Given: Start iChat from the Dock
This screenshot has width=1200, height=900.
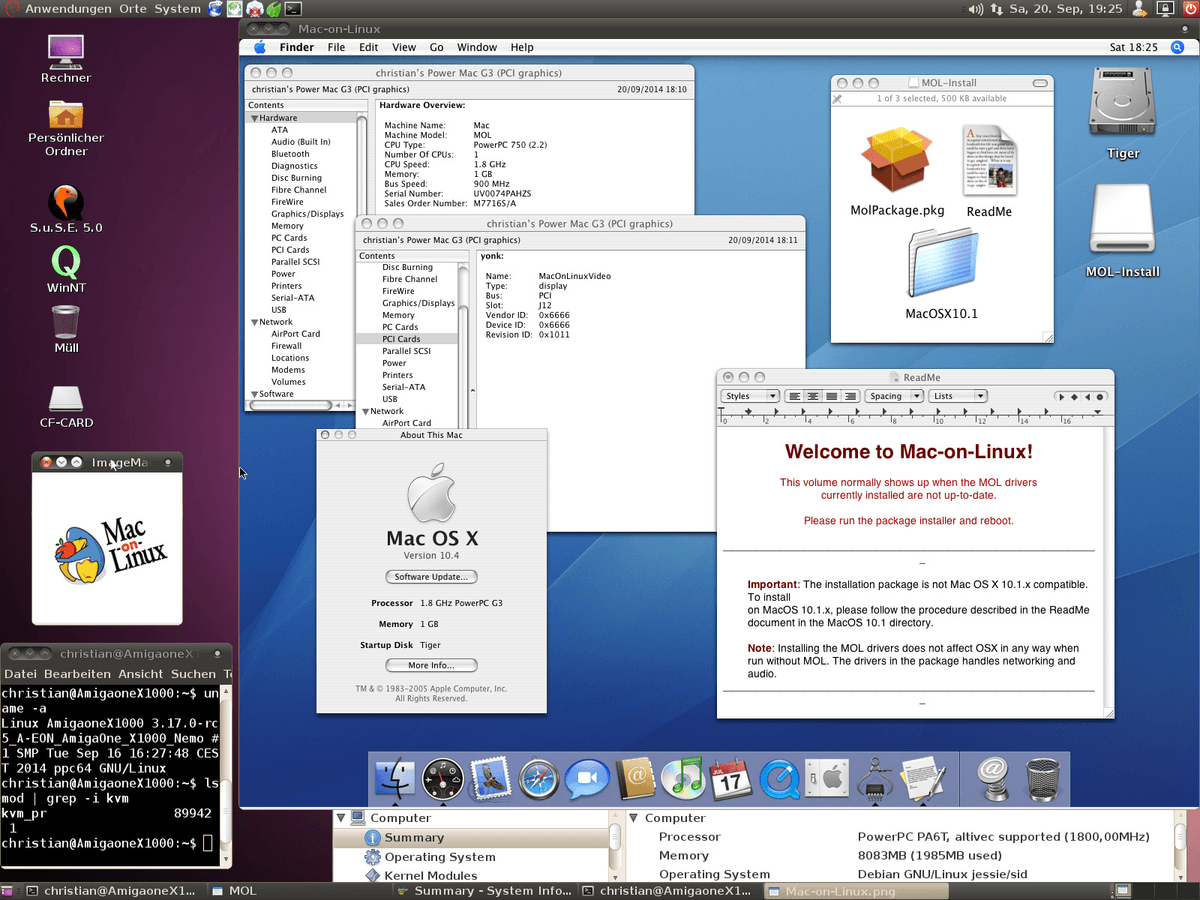Looking at the screenshot, I should click(585, 779).
